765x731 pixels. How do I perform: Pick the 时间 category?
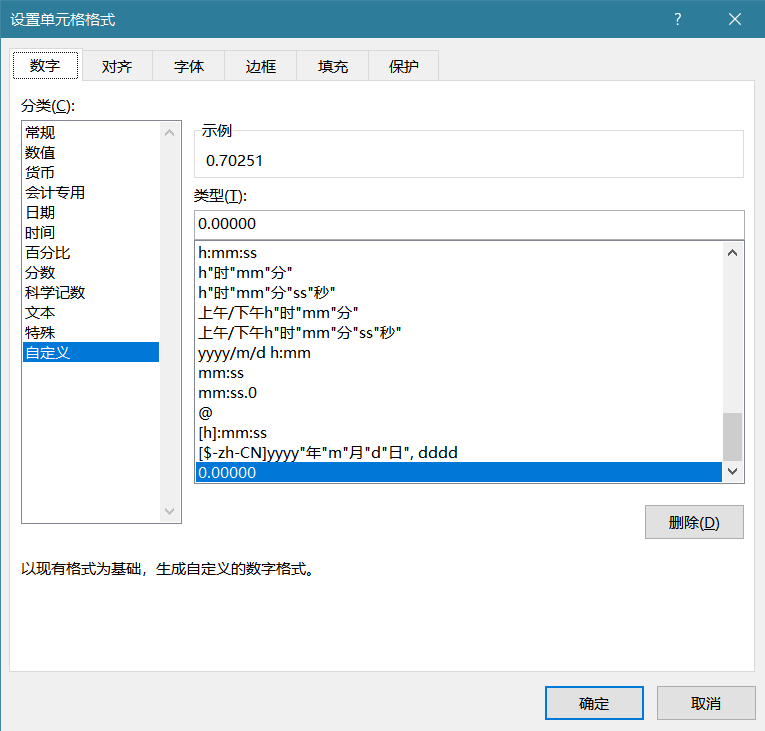91,232
